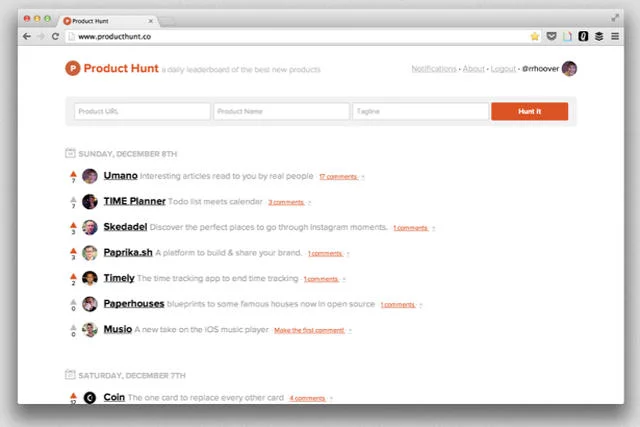Upvote Musio with the arrow
The height and width of the screenshot is (427, 640).
(73, 327)
